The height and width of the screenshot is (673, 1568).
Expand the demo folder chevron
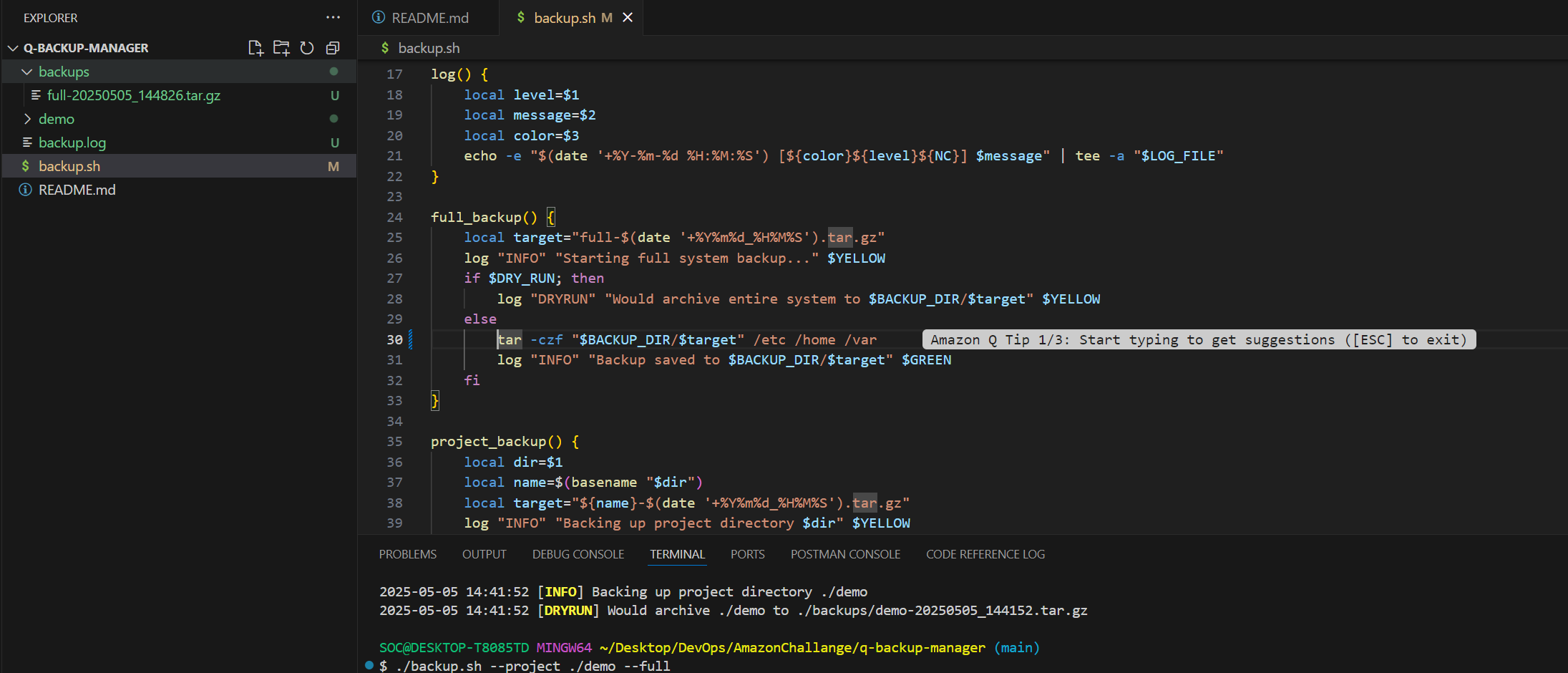(x=27, y=119)
